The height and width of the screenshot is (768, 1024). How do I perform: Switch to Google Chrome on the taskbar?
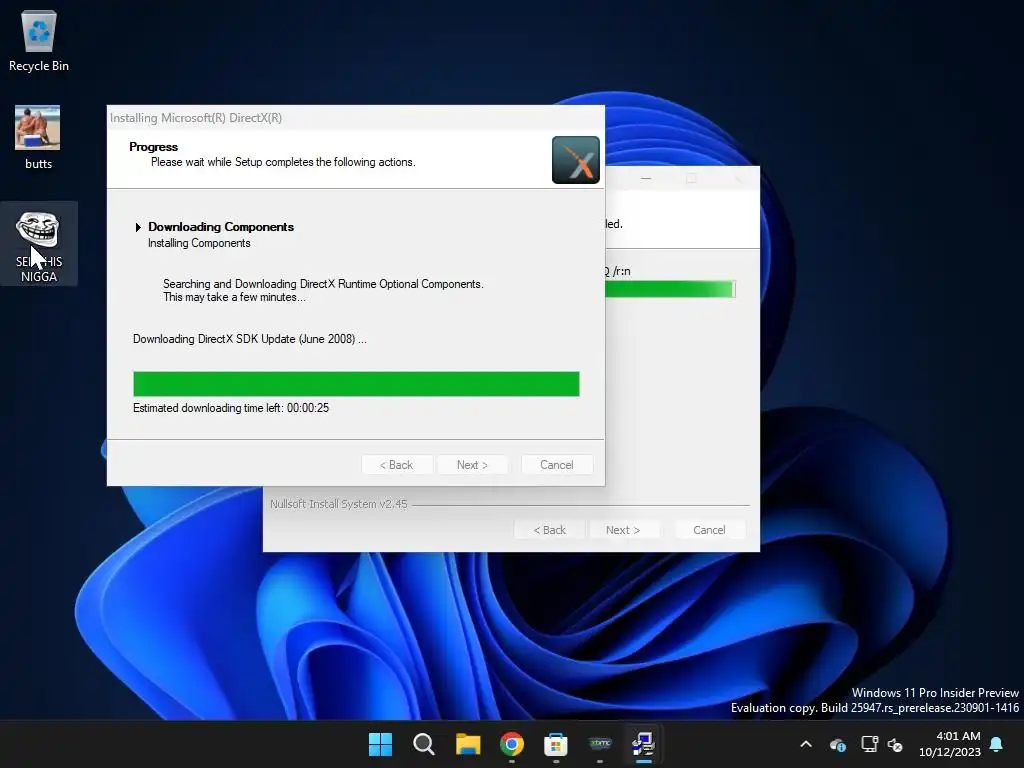coord(512,744)
